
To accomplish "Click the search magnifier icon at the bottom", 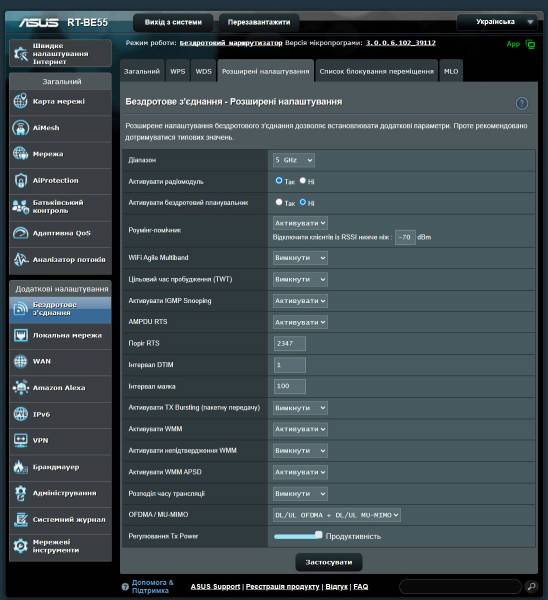I will pos(531,586).
